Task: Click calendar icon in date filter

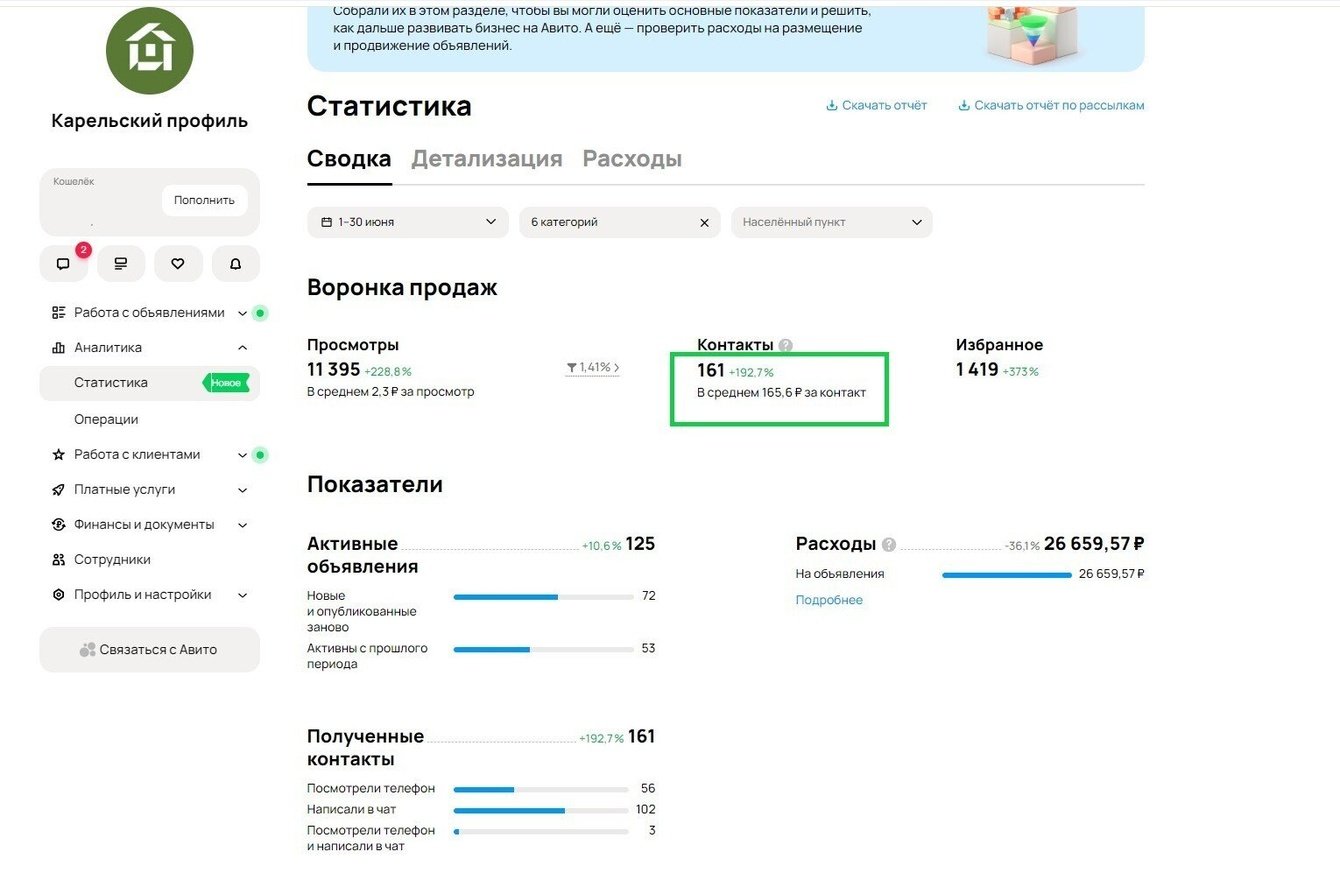Action: 326,222
